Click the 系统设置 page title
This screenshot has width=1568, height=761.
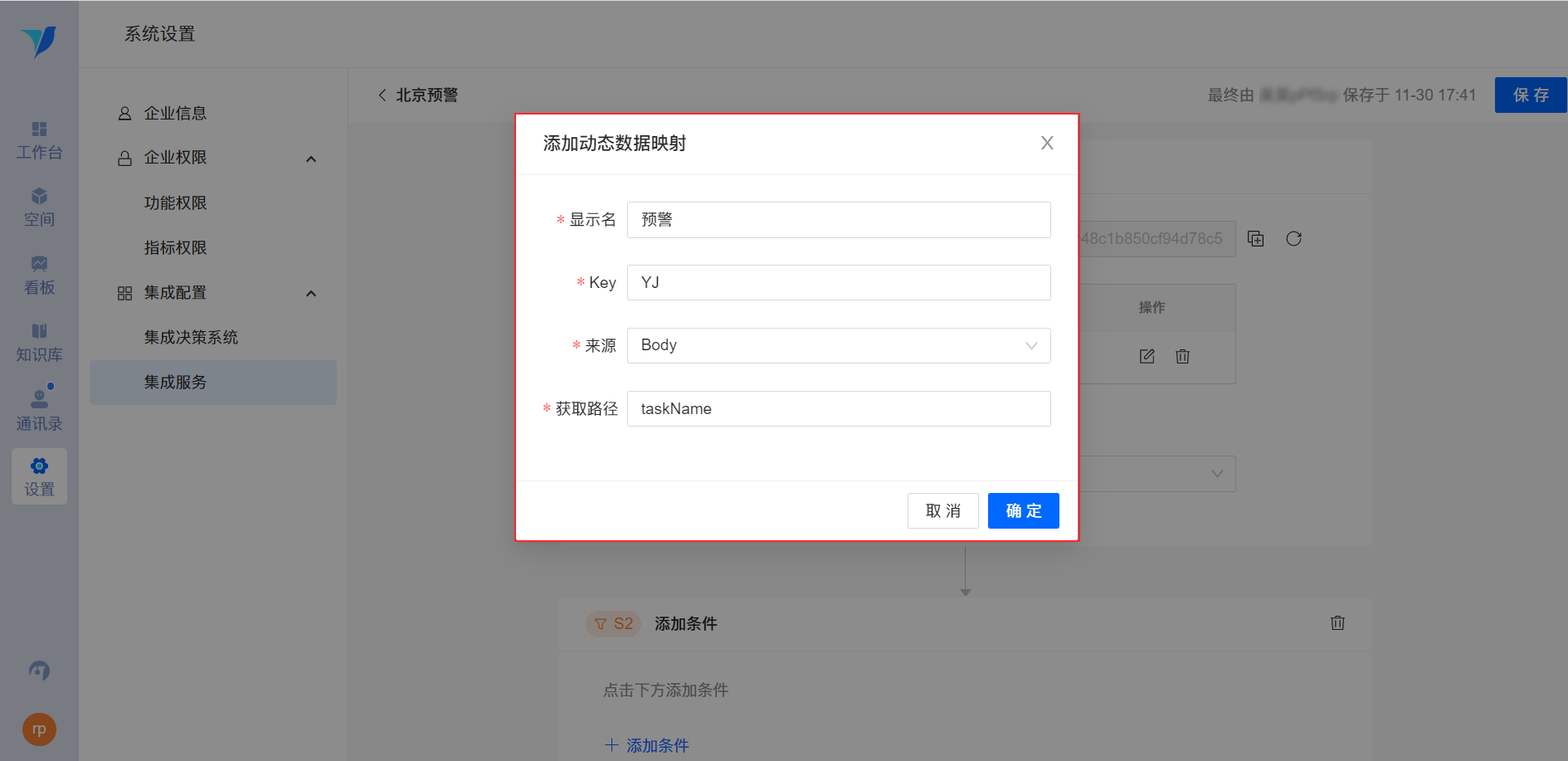click(x=160, y=34)
